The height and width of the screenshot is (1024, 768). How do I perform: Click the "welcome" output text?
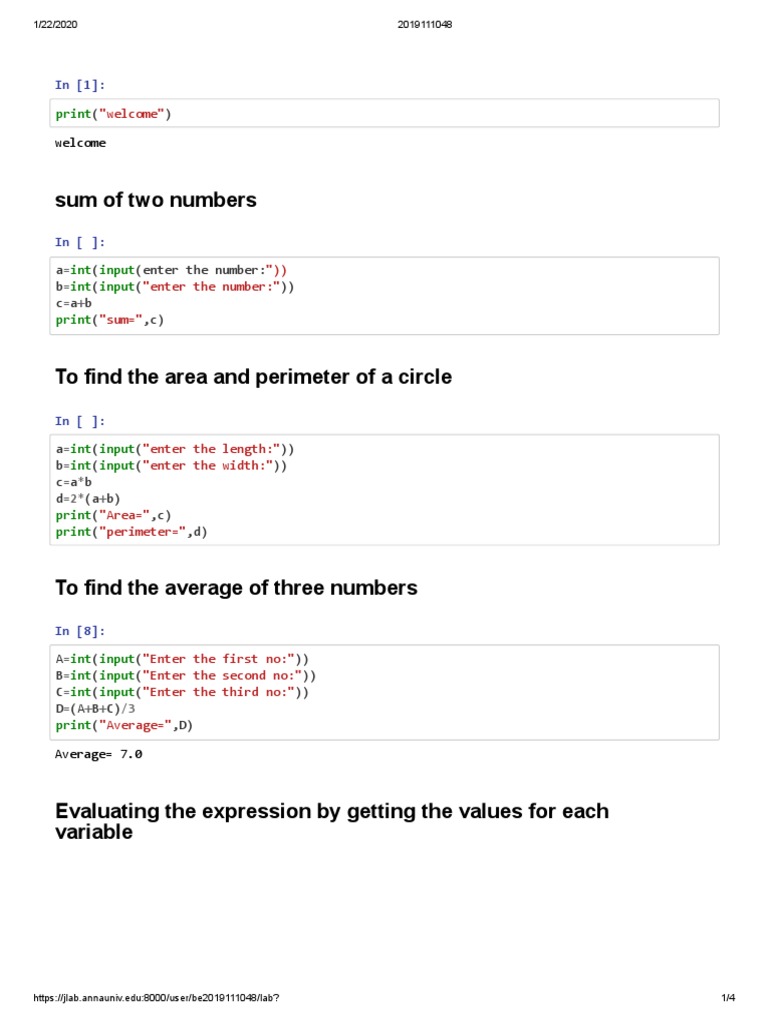[x=80, y=143]
